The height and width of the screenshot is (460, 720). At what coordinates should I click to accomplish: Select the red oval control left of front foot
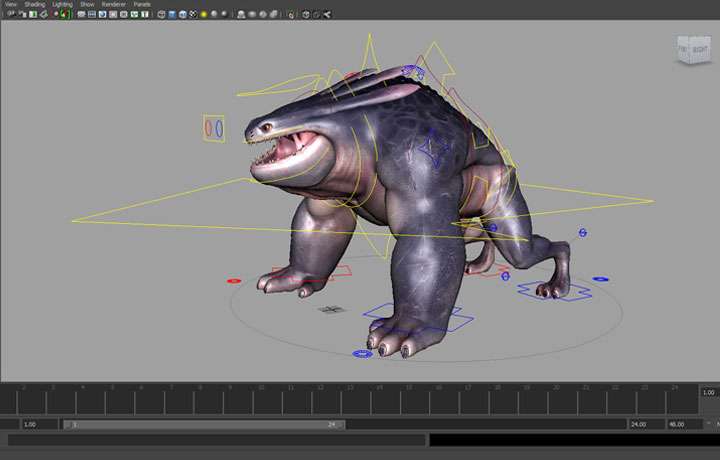234,280
